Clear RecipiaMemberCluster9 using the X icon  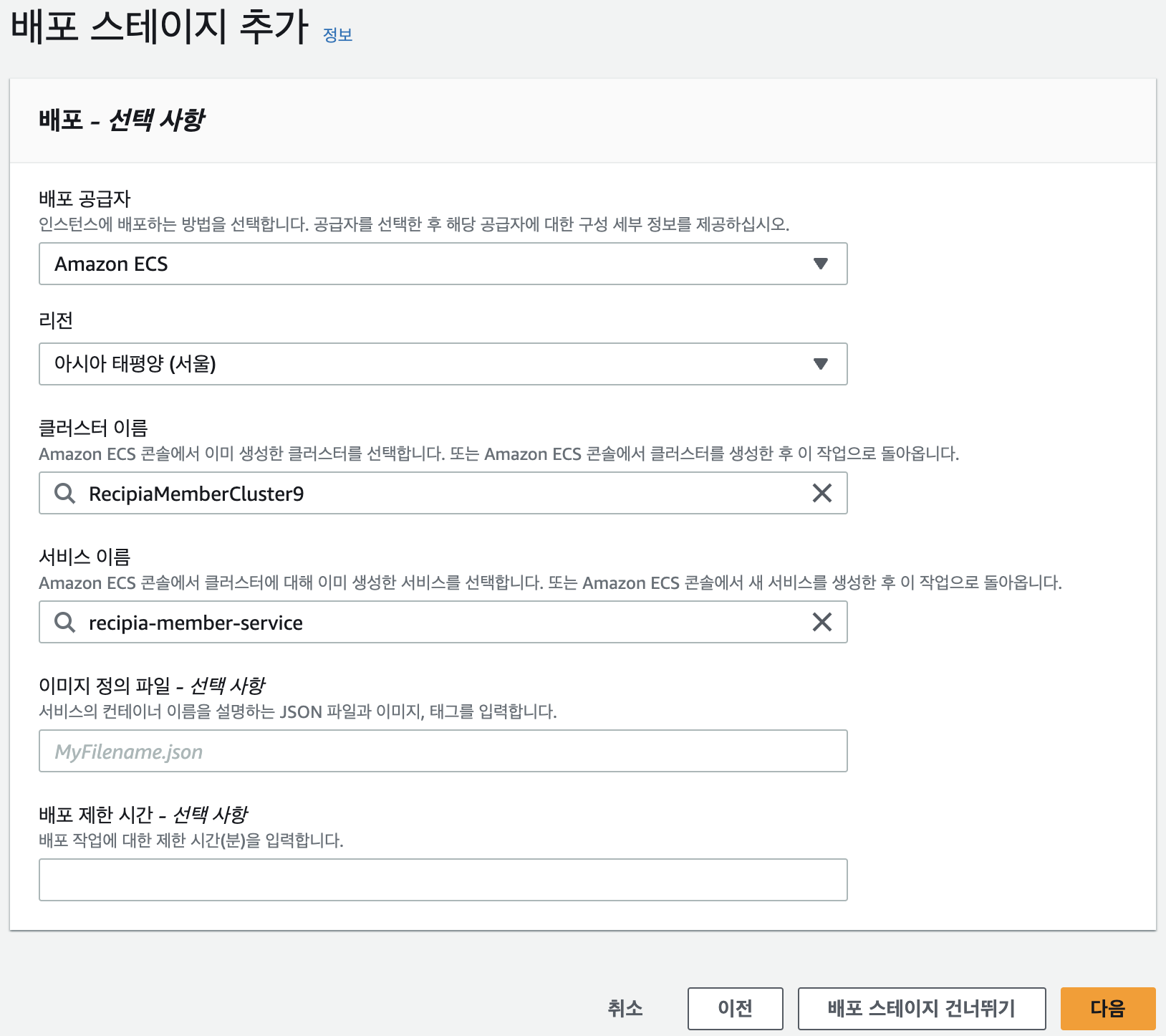click(822, 493)
